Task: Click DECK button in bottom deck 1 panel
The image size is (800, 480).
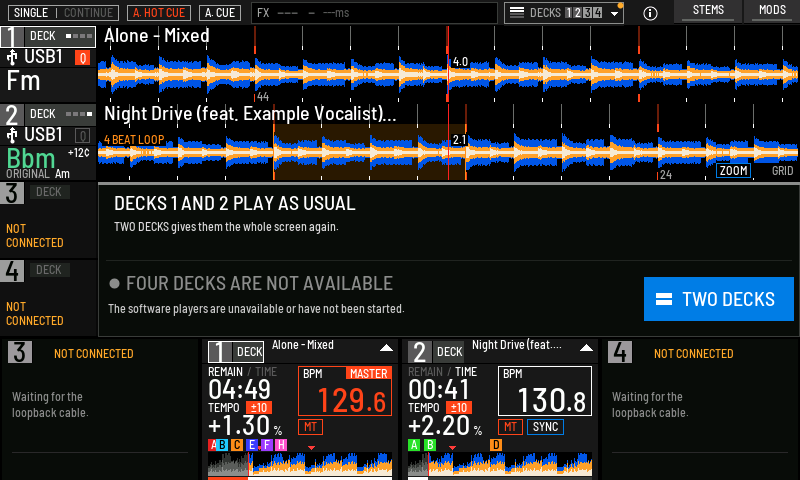Action: pos(248,352)
